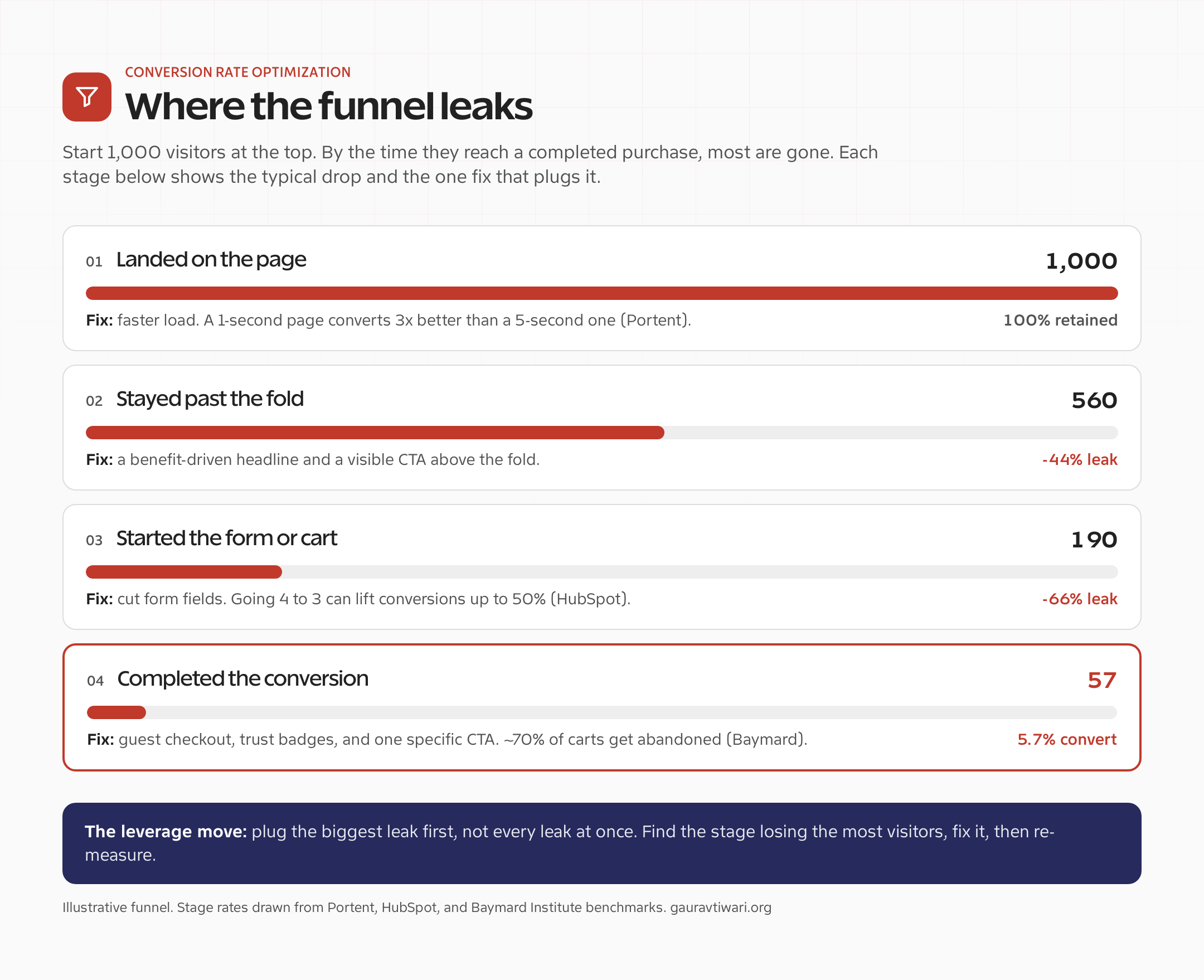
Task: Click 'The leverage move:' bold text in the navy banner
Action: pyautogui.click(x=166, y=832)
